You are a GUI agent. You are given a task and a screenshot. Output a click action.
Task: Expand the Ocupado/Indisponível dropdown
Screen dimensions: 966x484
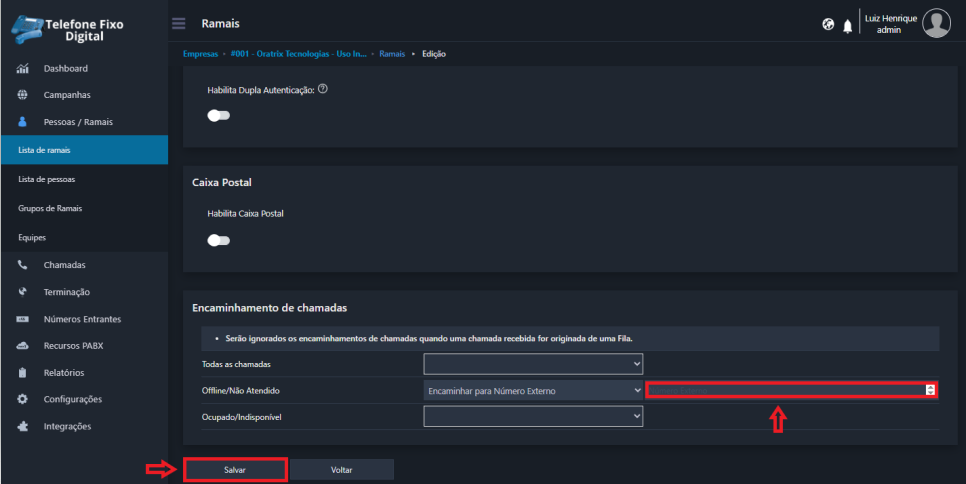click(x=533, y=415)
